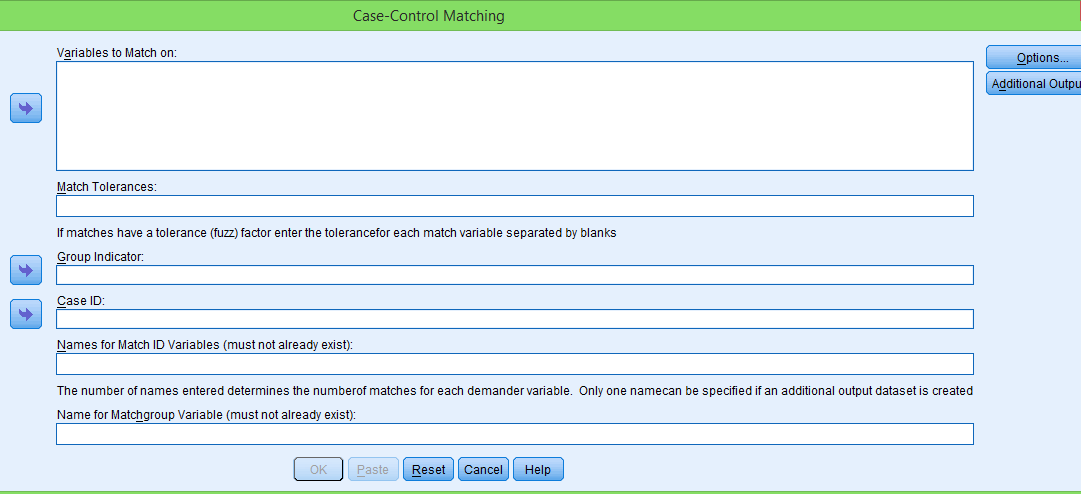This screenshot has width=1081, height=494.
Task: Cancel the Case-Control Matching dialog
Action: 483,470
